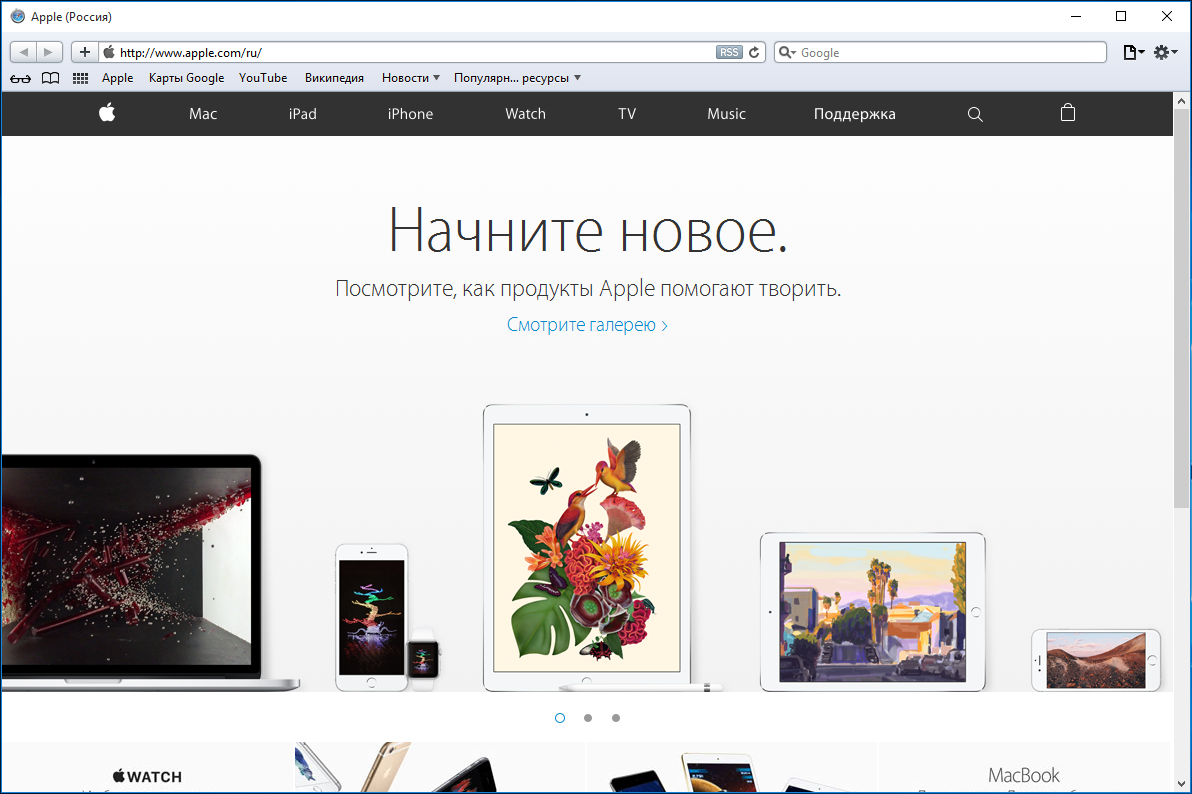Select Mac in the navigation bar

click(x=203, y=114)
